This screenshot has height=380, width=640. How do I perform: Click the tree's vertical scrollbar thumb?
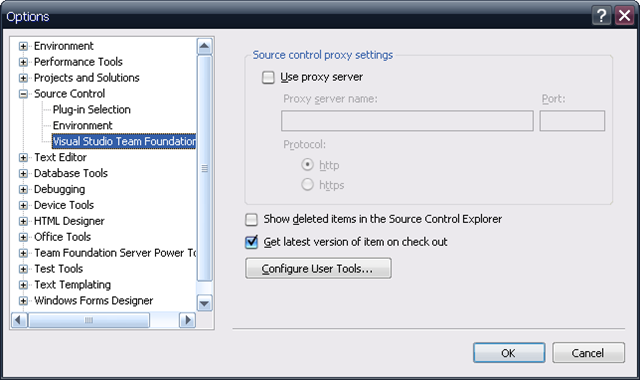(x=204, y=168)
